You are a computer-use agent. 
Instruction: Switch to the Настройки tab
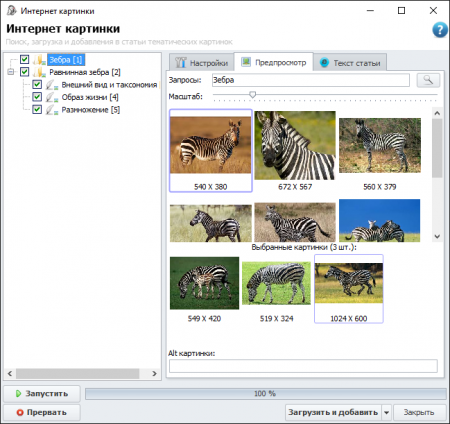[202, 62]
